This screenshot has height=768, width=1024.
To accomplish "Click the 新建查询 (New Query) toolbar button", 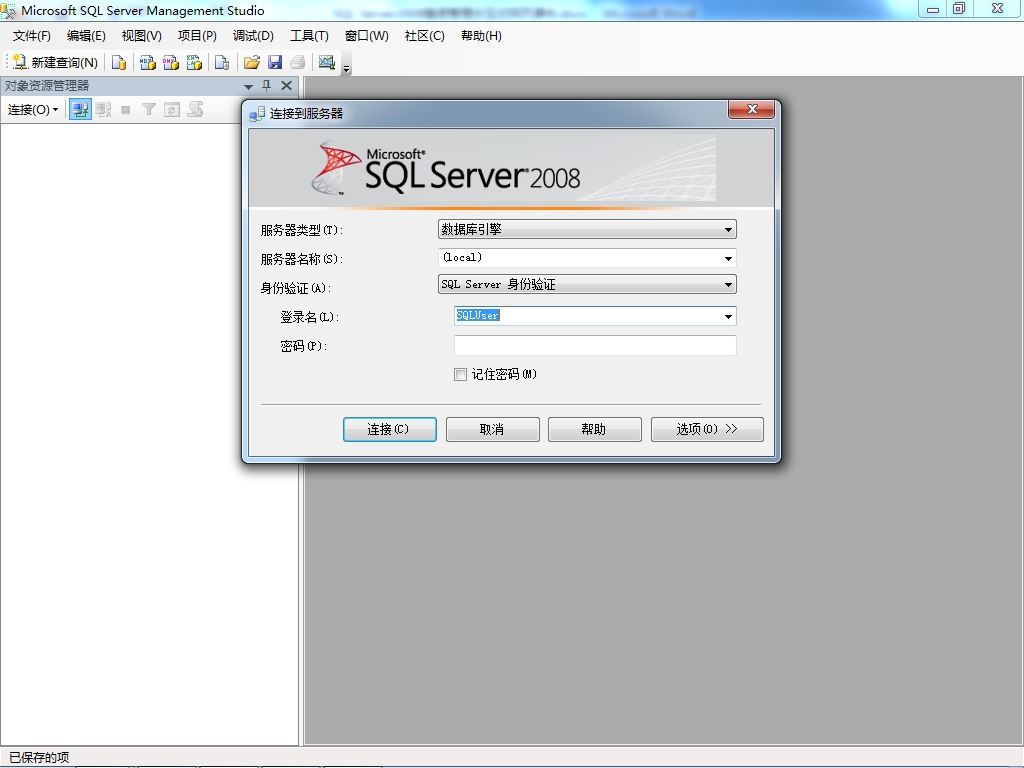I will point(56,62).
